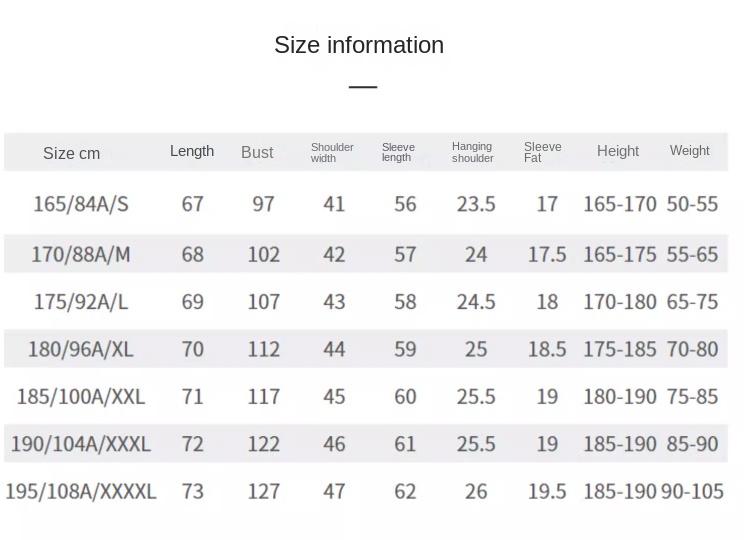Click the Sleeve length column header
The image size is (753, 540).
point(398,152)
